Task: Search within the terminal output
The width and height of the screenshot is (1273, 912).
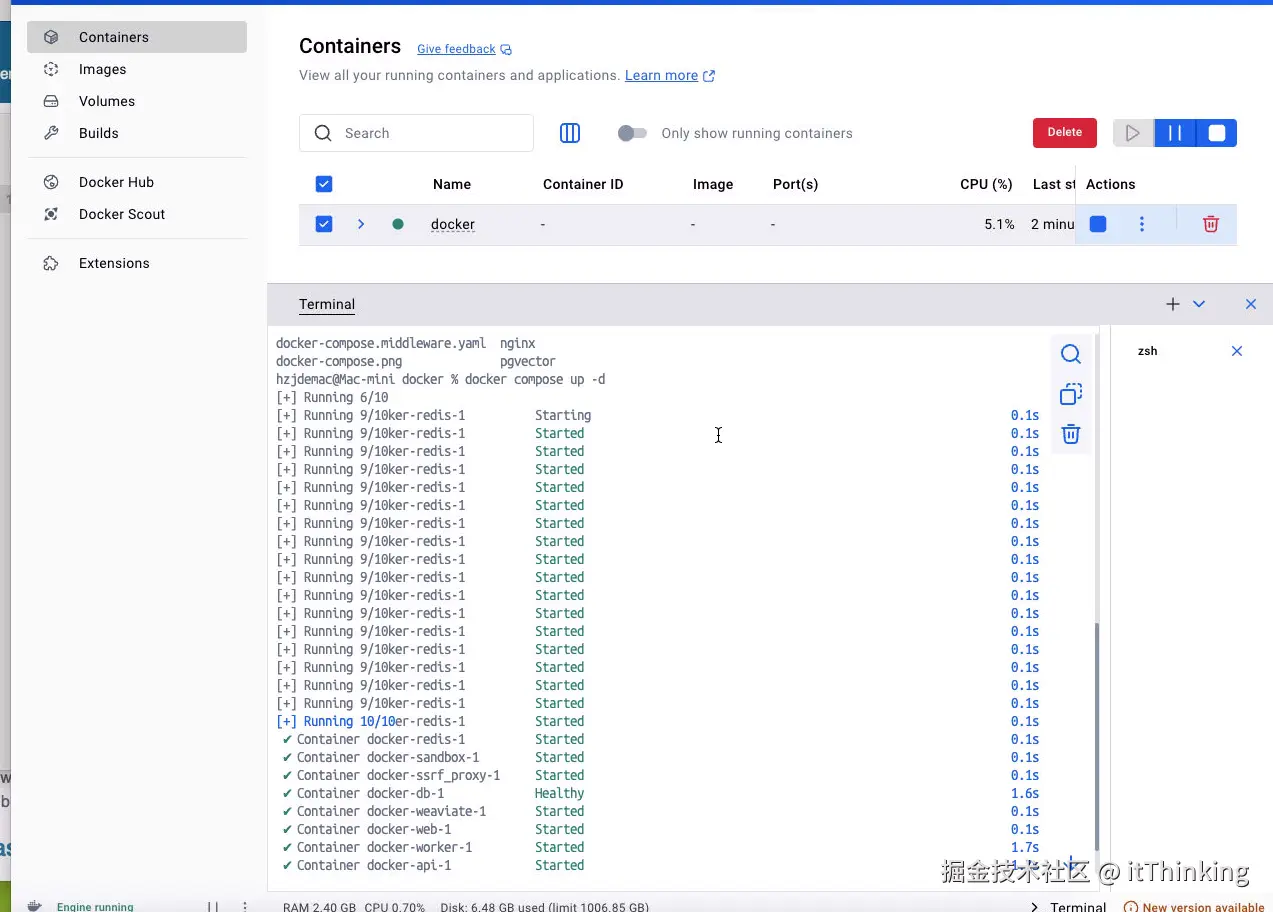Action: (x=1071, y=354)
